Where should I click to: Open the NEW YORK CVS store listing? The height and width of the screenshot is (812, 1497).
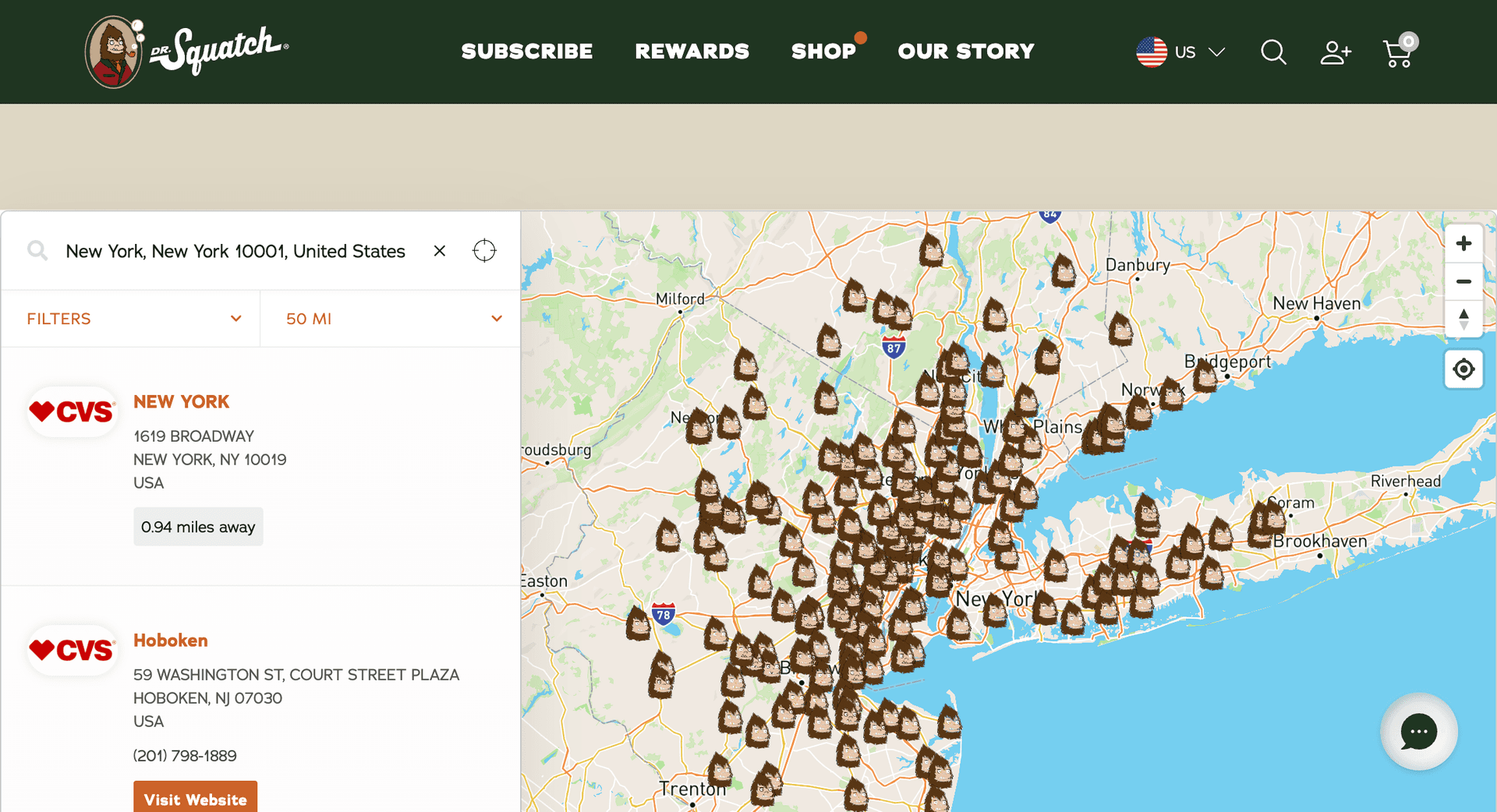pyautogui.click(x=181, y=401)
